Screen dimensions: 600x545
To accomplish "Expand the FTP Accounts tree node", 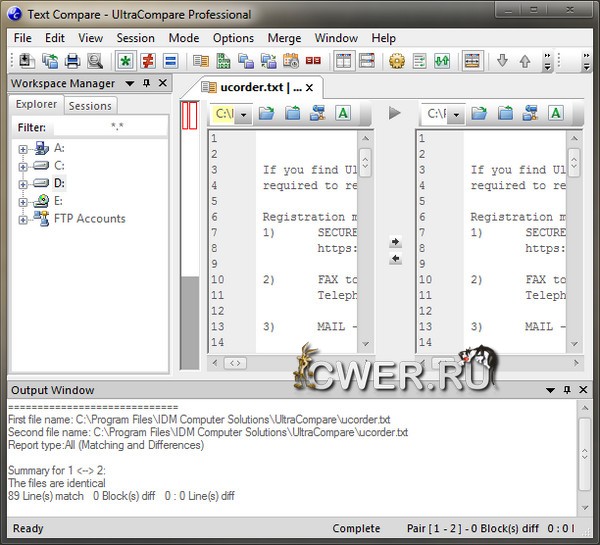I will coord(23,219).
